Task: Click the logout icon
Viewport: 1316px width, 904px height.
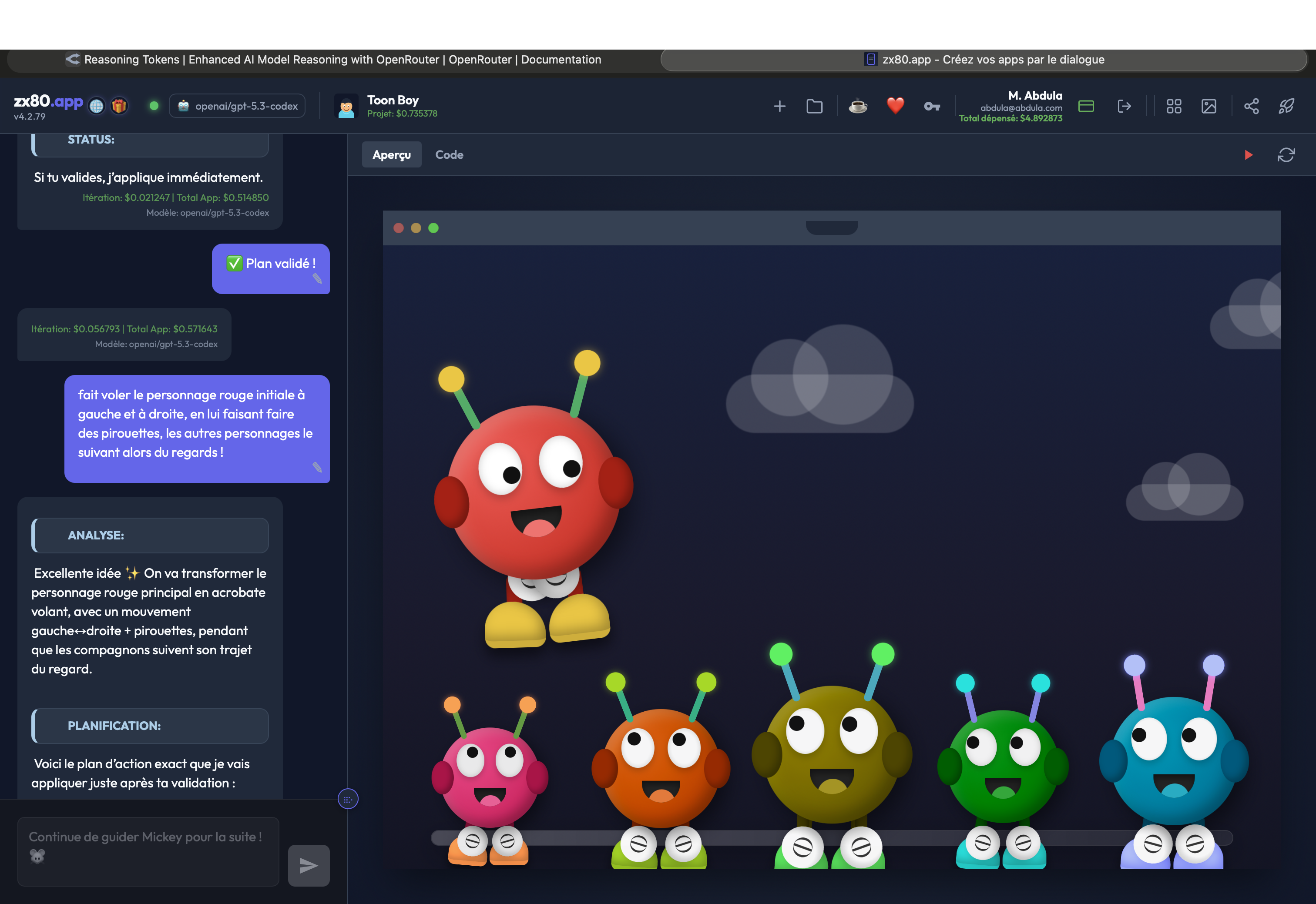Action: pos(1124,106)
